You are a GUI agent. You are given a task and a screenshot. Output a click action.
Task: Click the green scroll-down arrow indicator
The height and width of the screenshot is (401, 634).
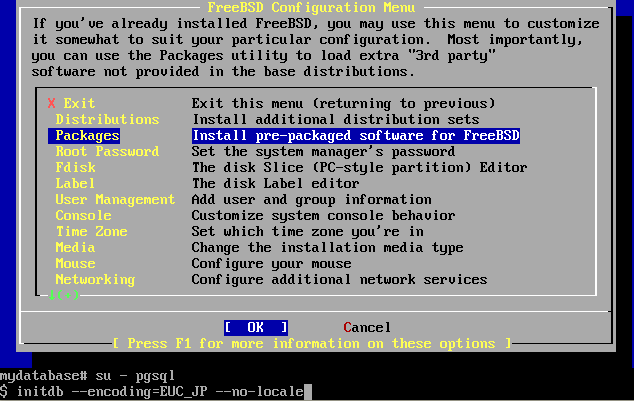pos(63,295)
